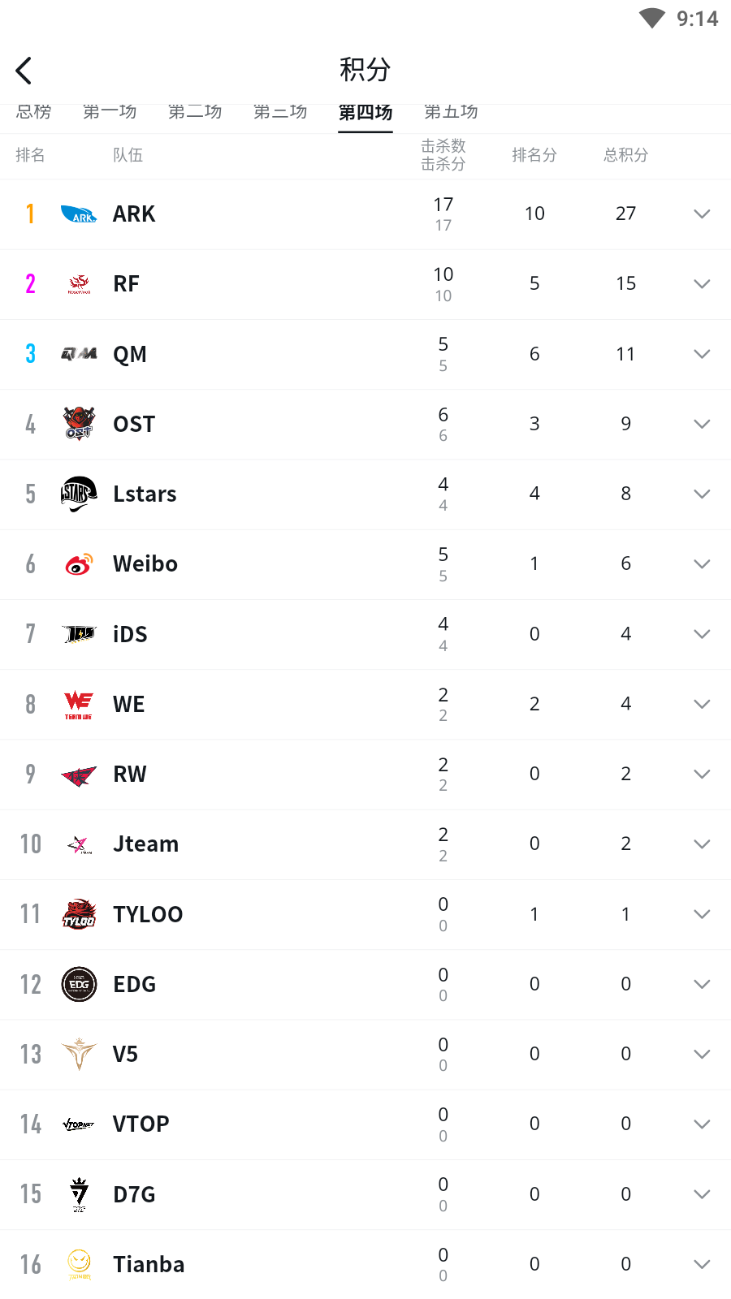
Task: Expand the ARK row details
Action: (702, 214)
